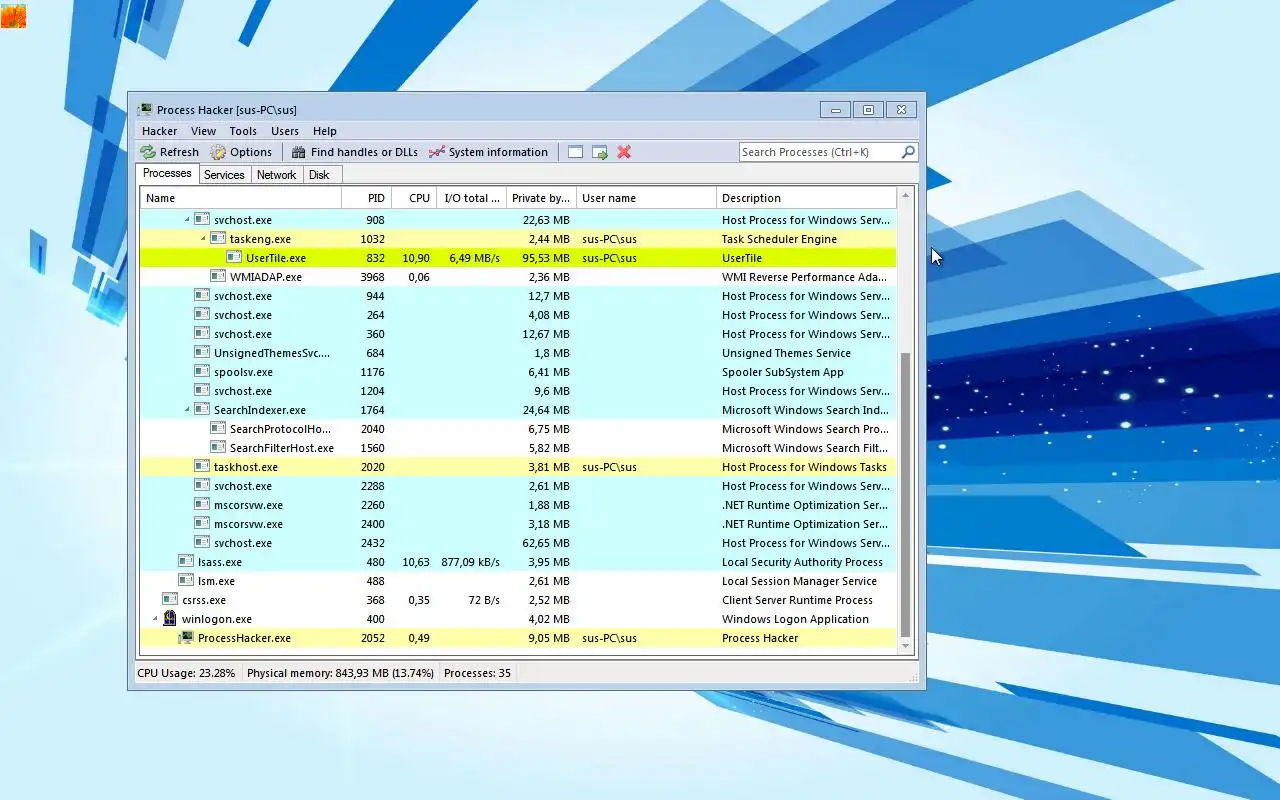
Task: Select the svchost.exe PID 1204 row
Action: tap(518, 391)
